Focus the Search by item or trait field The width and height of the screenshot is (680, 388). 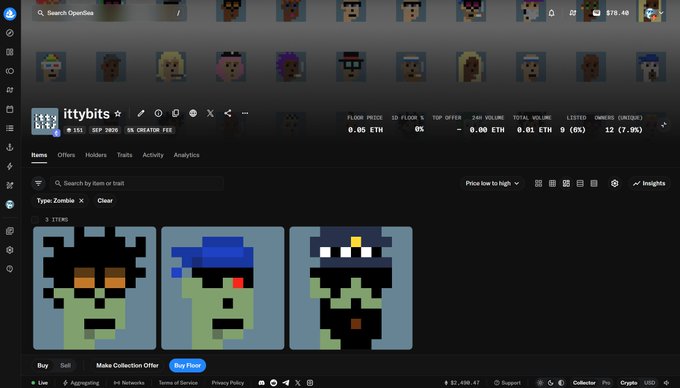(x=137, y=183)
